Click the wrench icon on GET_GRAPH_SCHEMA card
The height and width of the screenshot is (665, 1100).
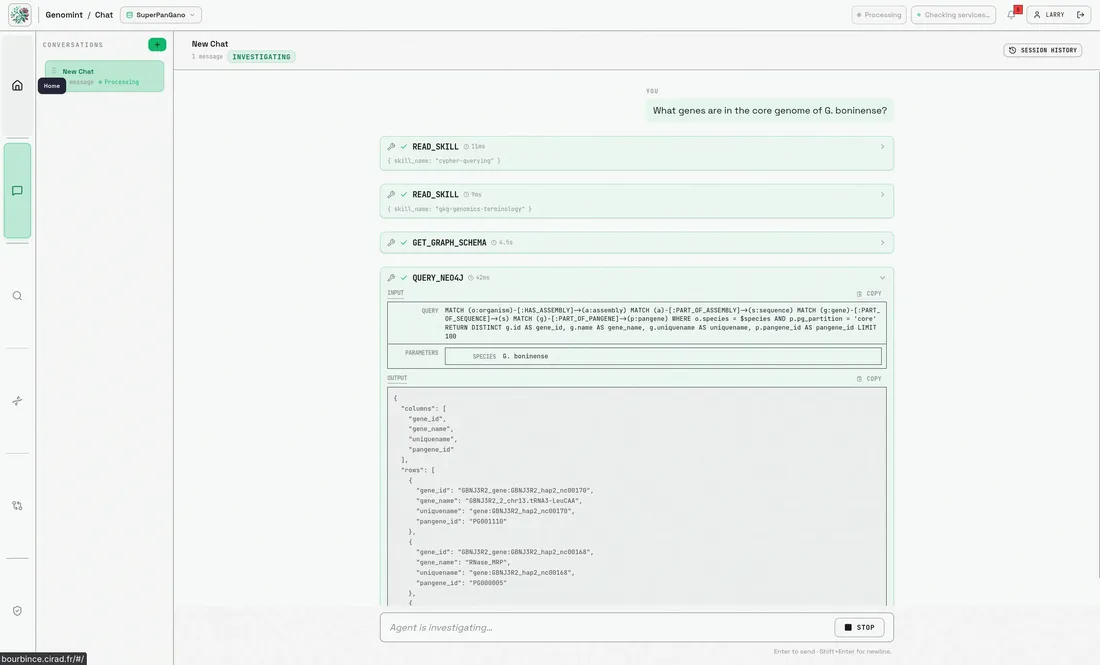pyautogui.click(x=391, y=243)
